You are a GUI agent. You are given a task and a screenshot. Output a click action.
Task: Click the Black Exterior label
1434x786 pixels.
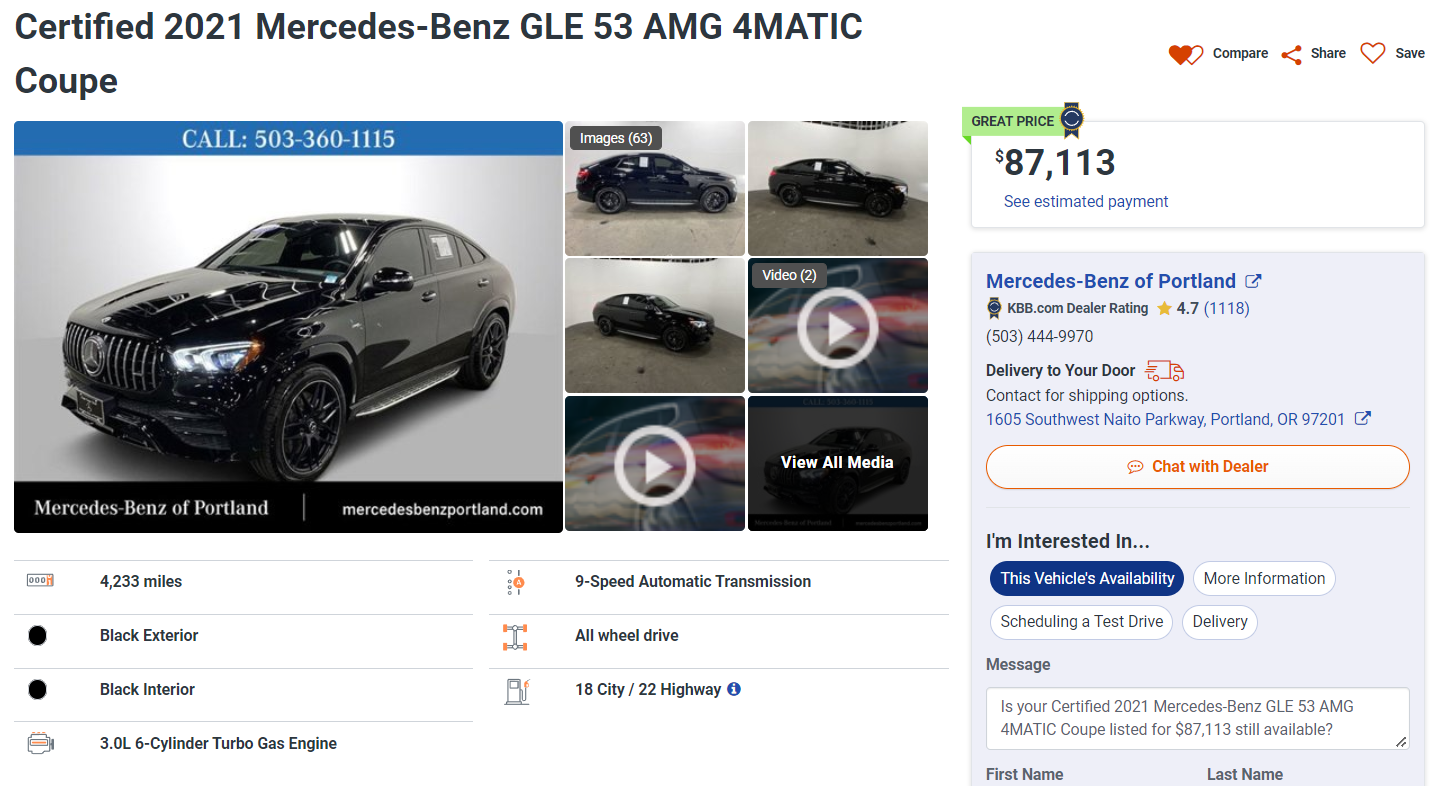(149, 635)
